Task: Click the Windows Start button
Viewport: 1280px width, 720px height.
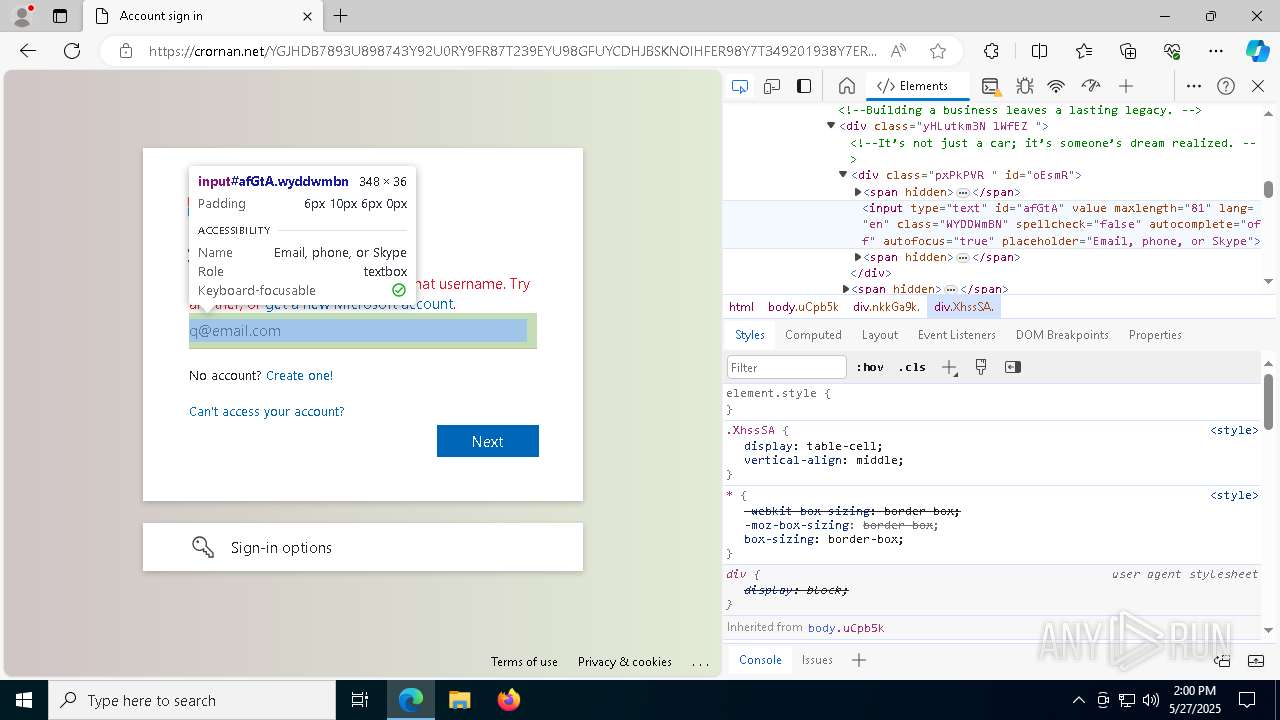Action: click(x=24, y=700)
